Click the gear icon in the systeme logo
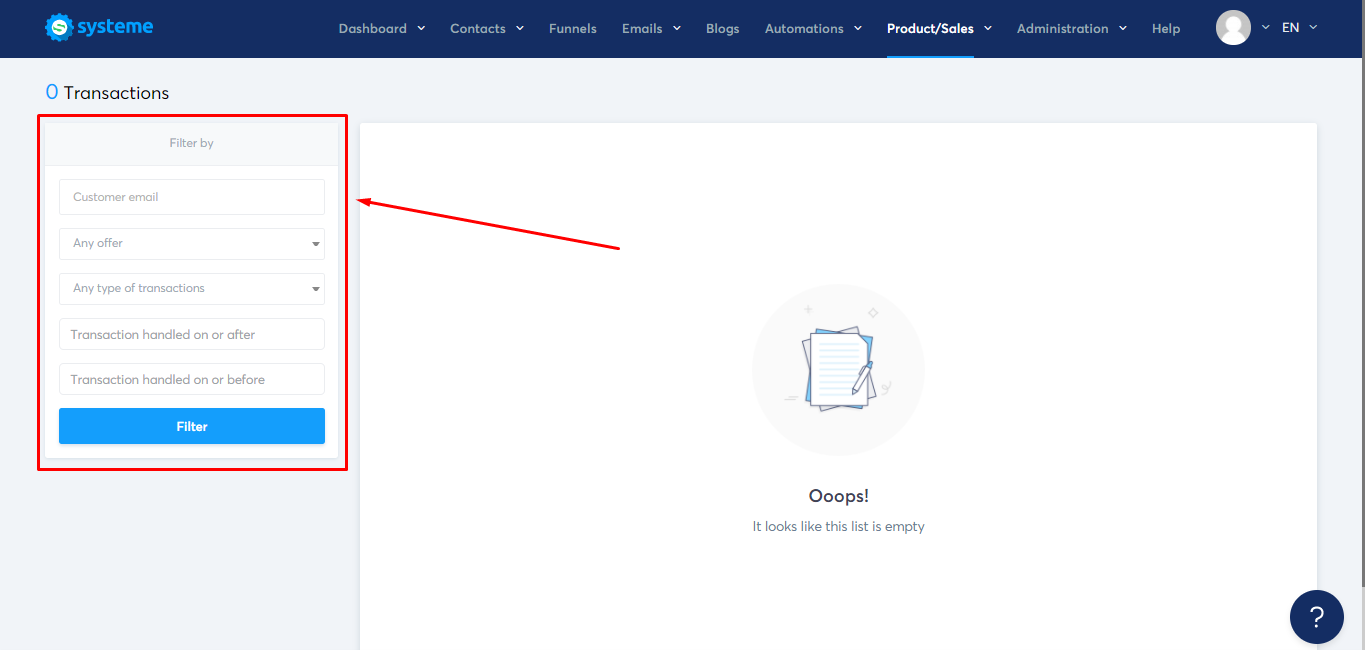Viewport: 1365px width, 650px height. pyautogui.click(x=59, y=26)
